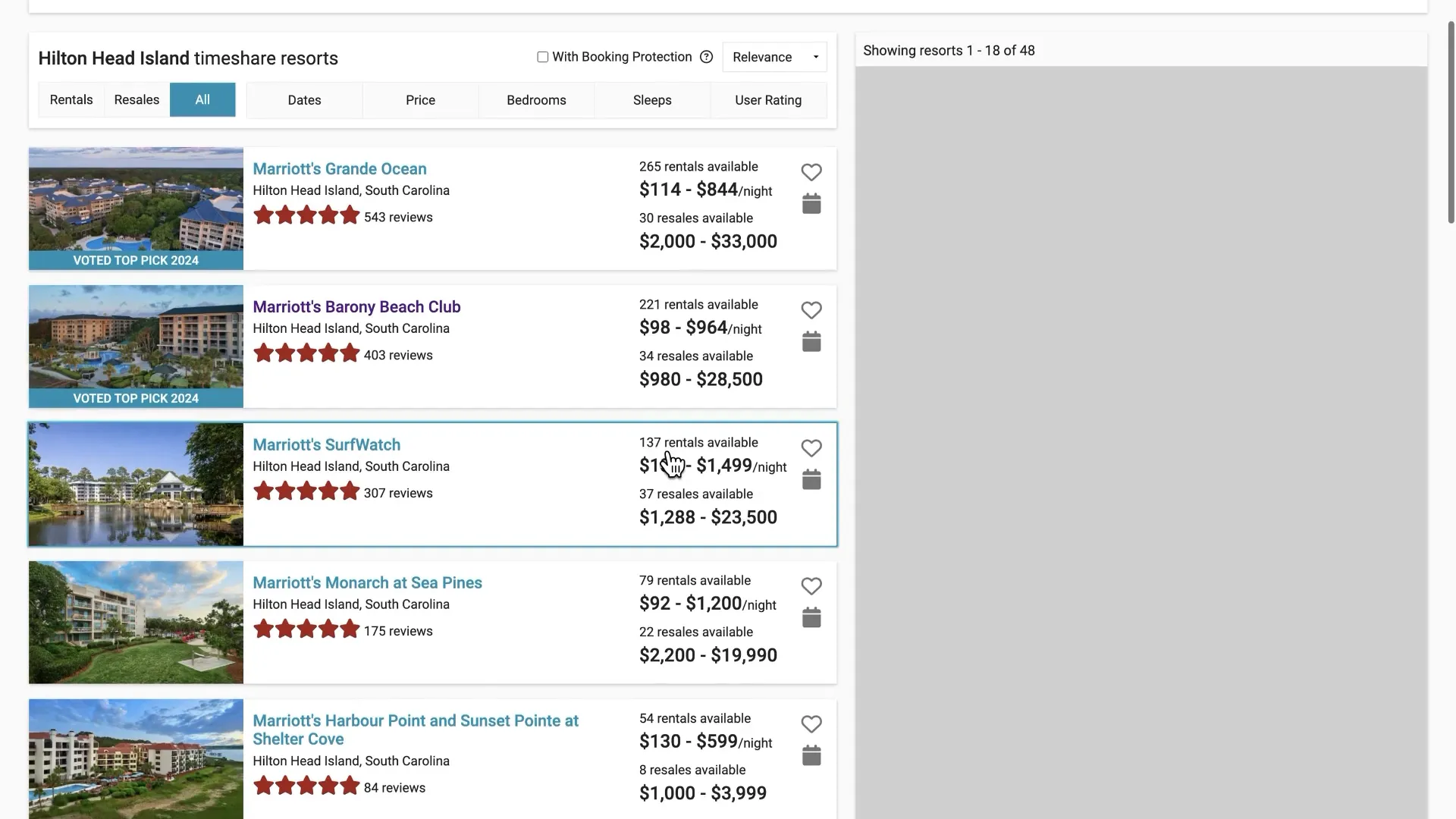Open calendar icon for Marriott's SurfWatch
This screenshot has width=1456, height=819.
tap(811, 480)
